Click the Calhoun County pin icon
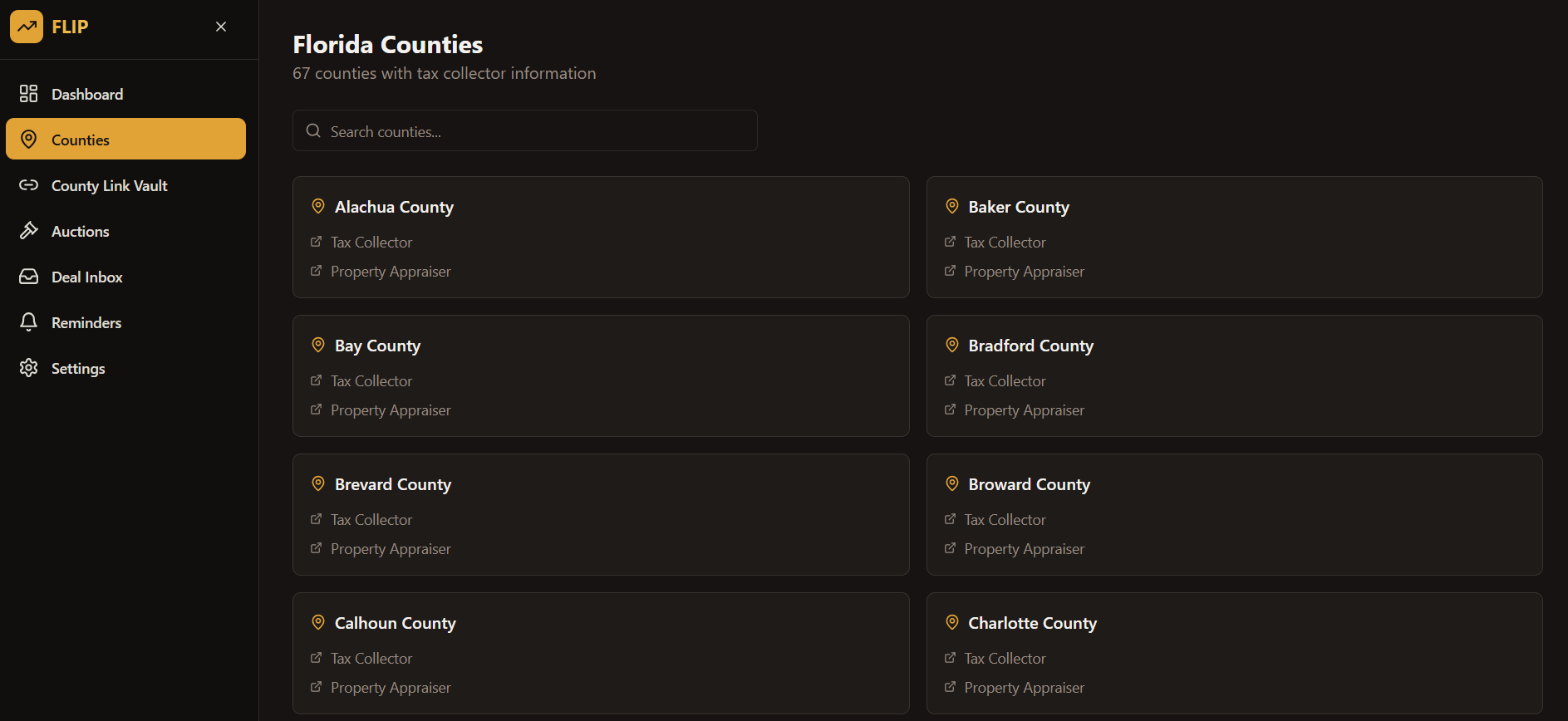The image size is (1568, 721). 317,622
